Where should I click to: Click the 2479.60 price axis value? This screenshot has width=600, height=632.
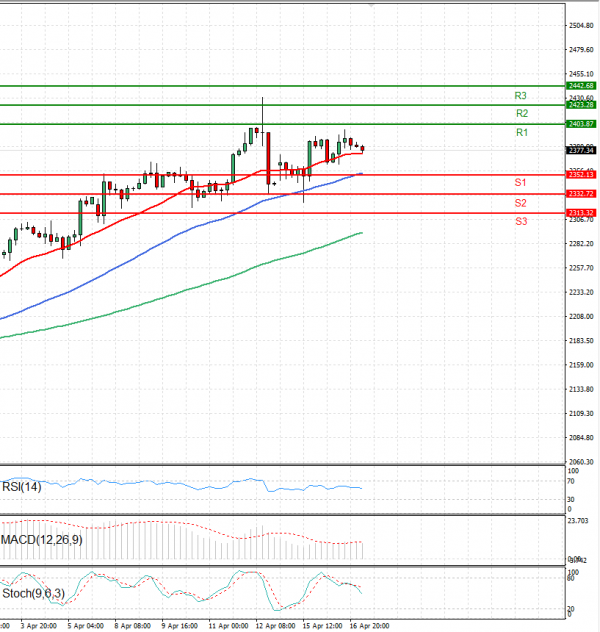(x=581, y=50)
